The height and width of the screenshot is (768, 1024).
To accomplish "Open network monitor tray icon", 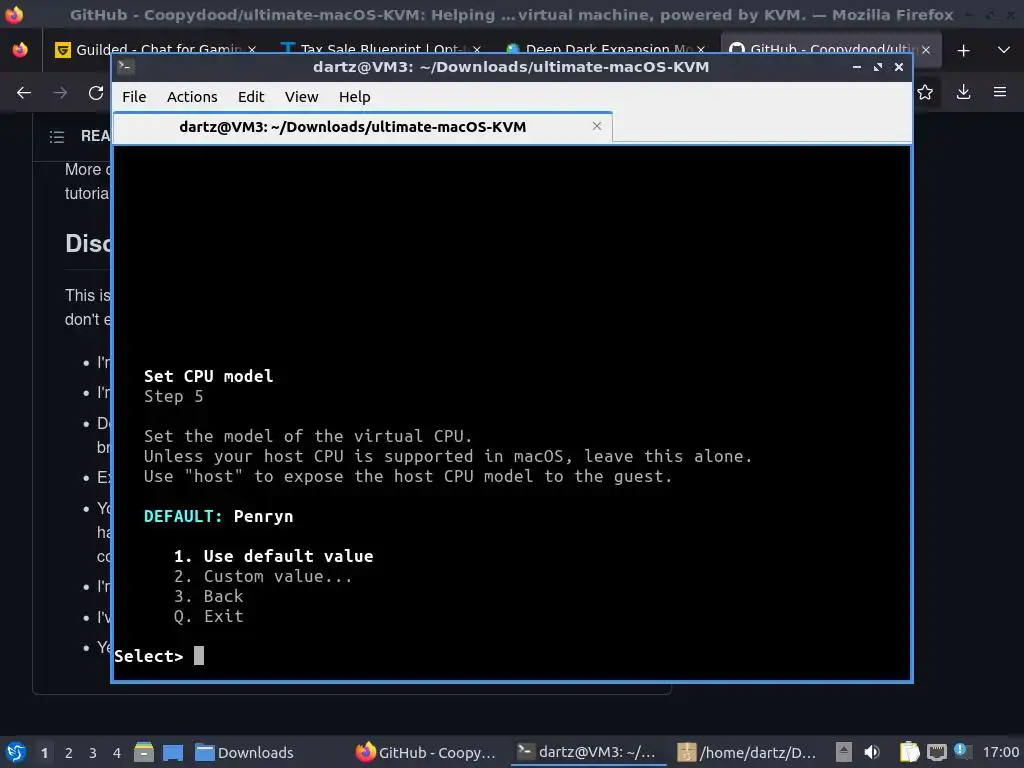I will pyautogui.click(x=936, y=752).
